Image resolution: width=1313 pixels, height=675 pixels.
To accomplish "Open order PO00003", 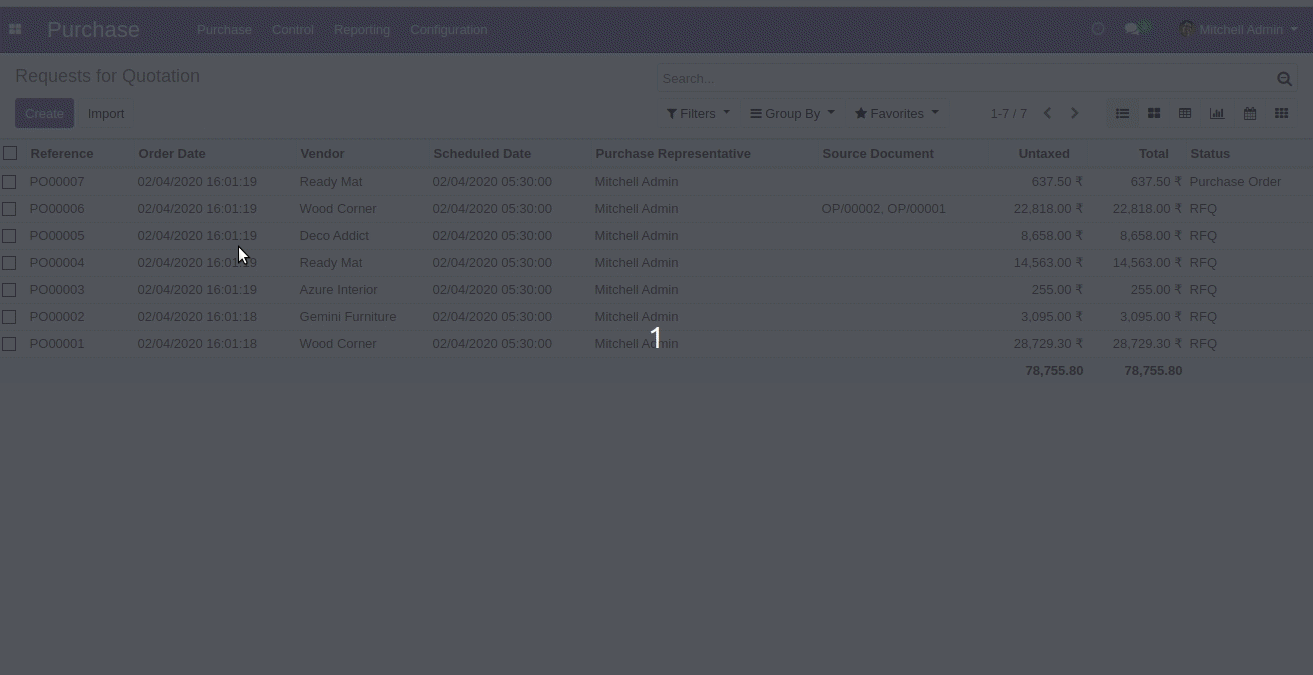I will pos(57,290).
